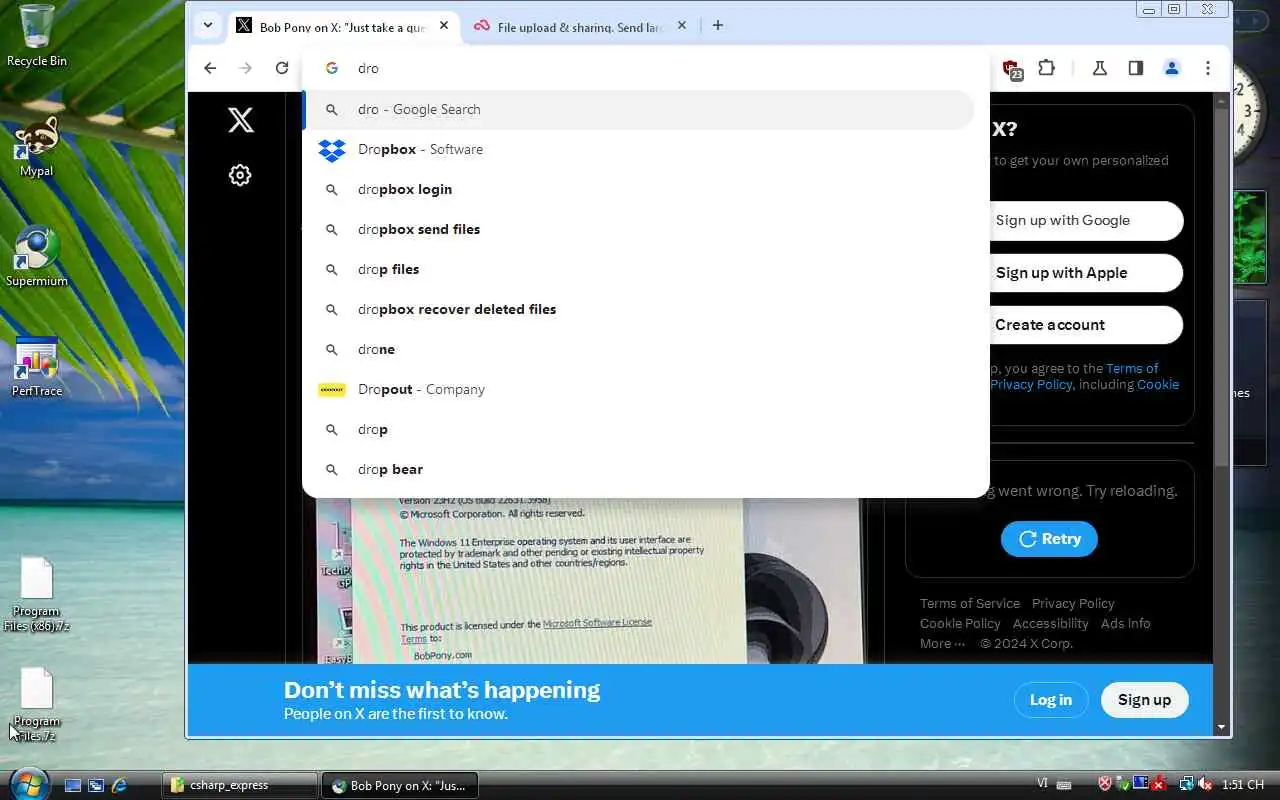The image size is (1280, 800).
Task: Select the Mypal desktop shortcut
Action: click(36, 147)
